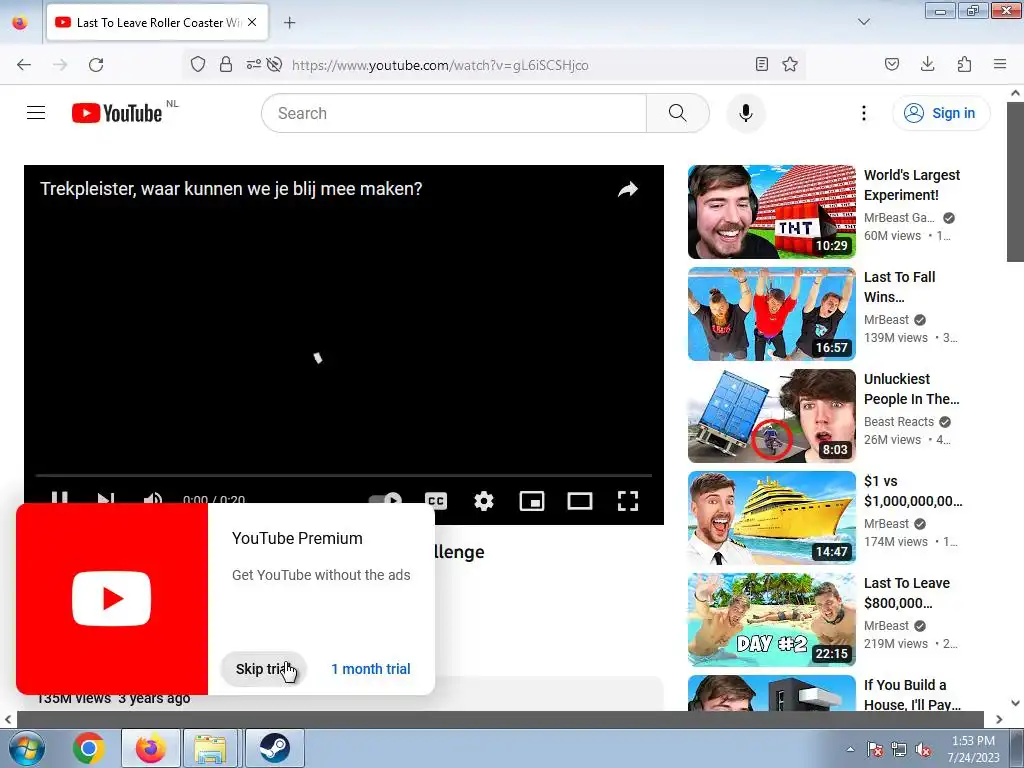
Task: Save page to Pocket
Action: coord(891,64)
